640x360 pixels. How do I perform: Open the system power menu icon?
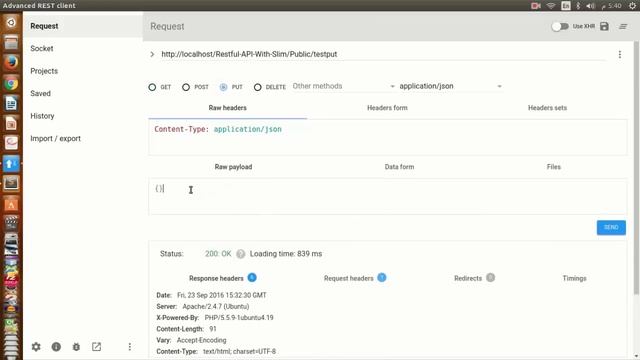(632, 6)
